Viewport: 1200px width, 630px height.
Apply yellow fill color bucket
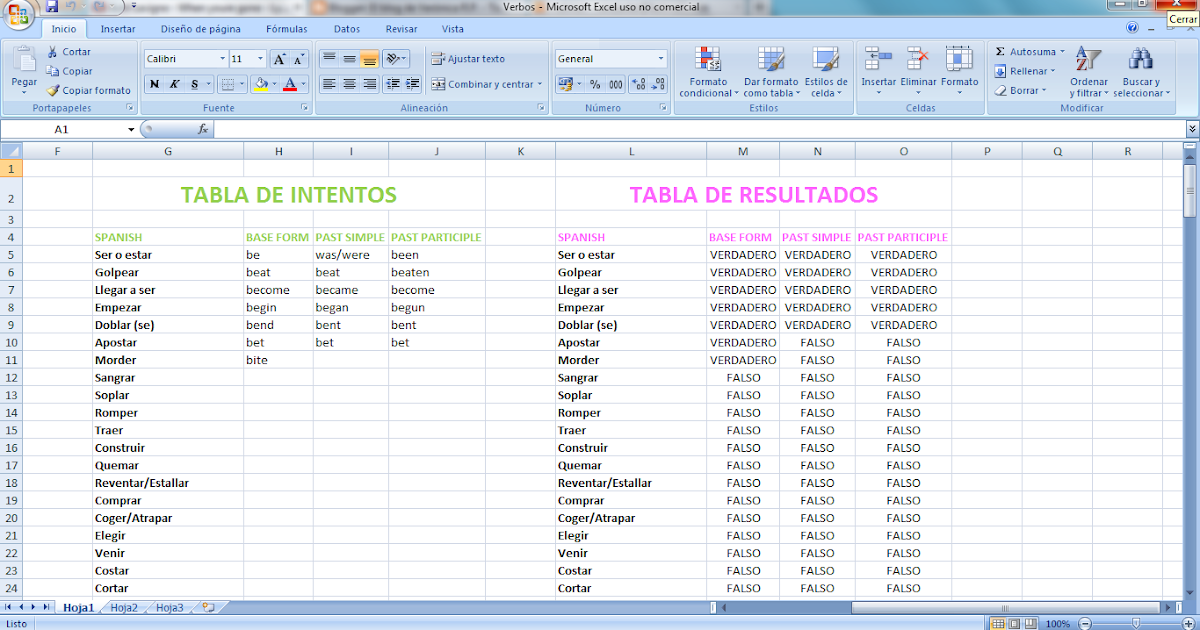click(x=260, y=84)
